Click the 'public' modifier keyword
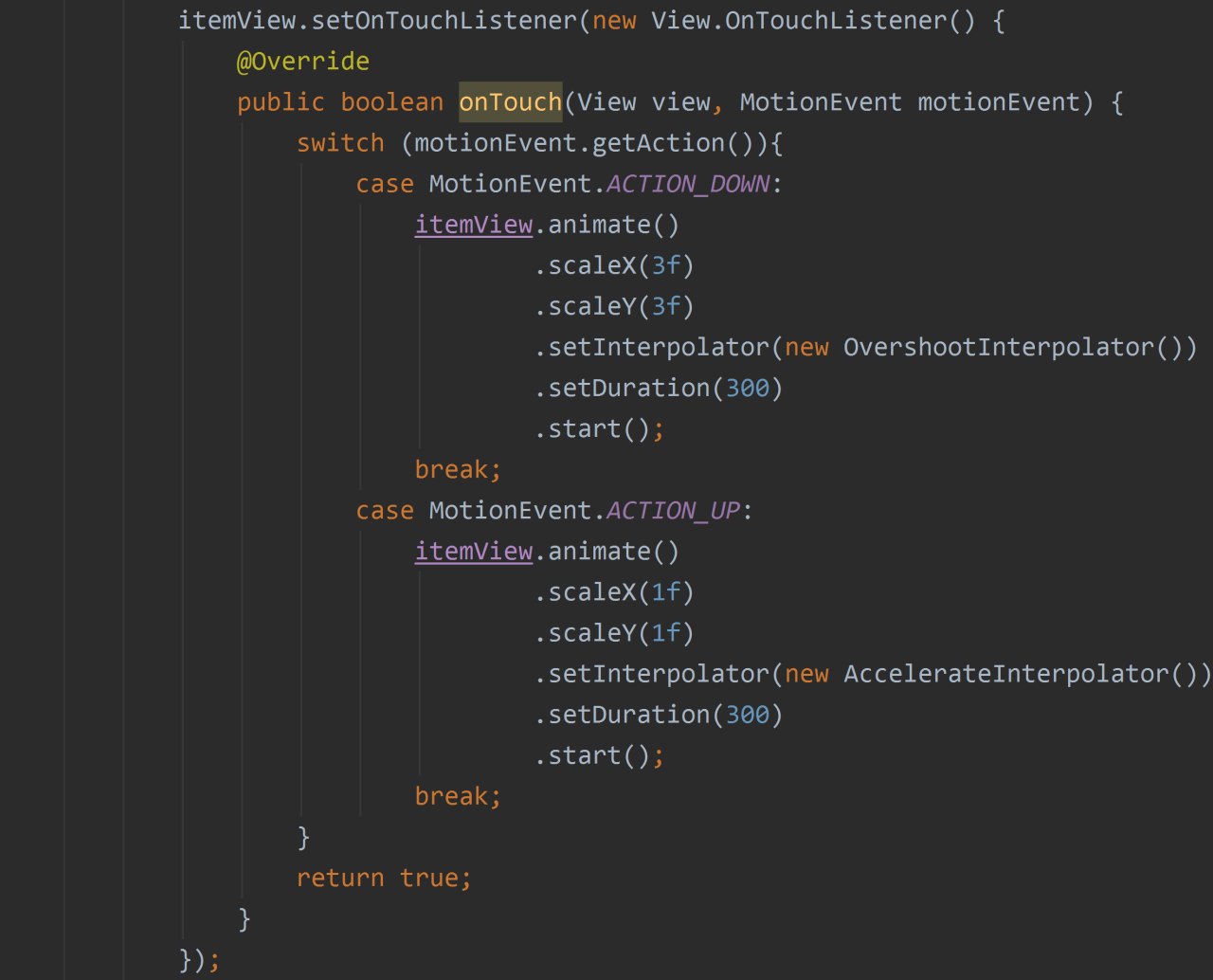1213x980 pixels. point(281,102)
